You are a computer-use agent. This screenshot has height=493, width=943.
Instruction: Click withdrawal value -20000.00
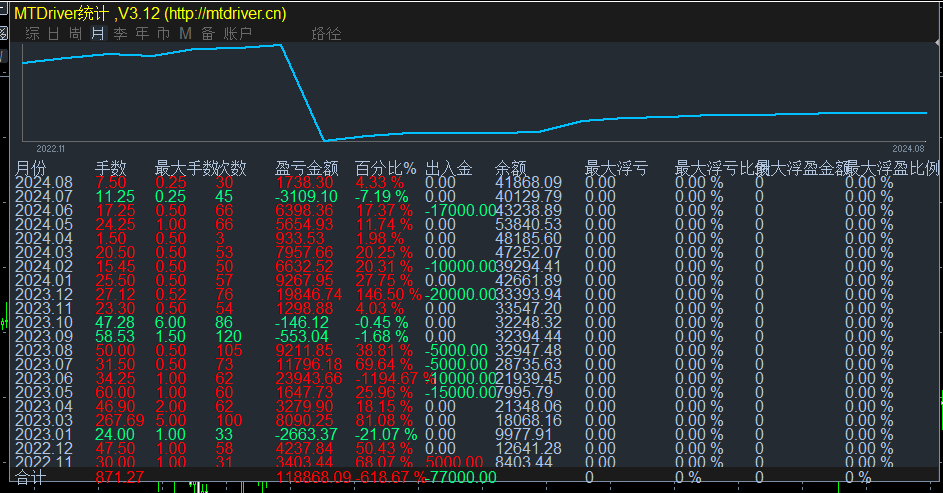[x=461, y=295]
